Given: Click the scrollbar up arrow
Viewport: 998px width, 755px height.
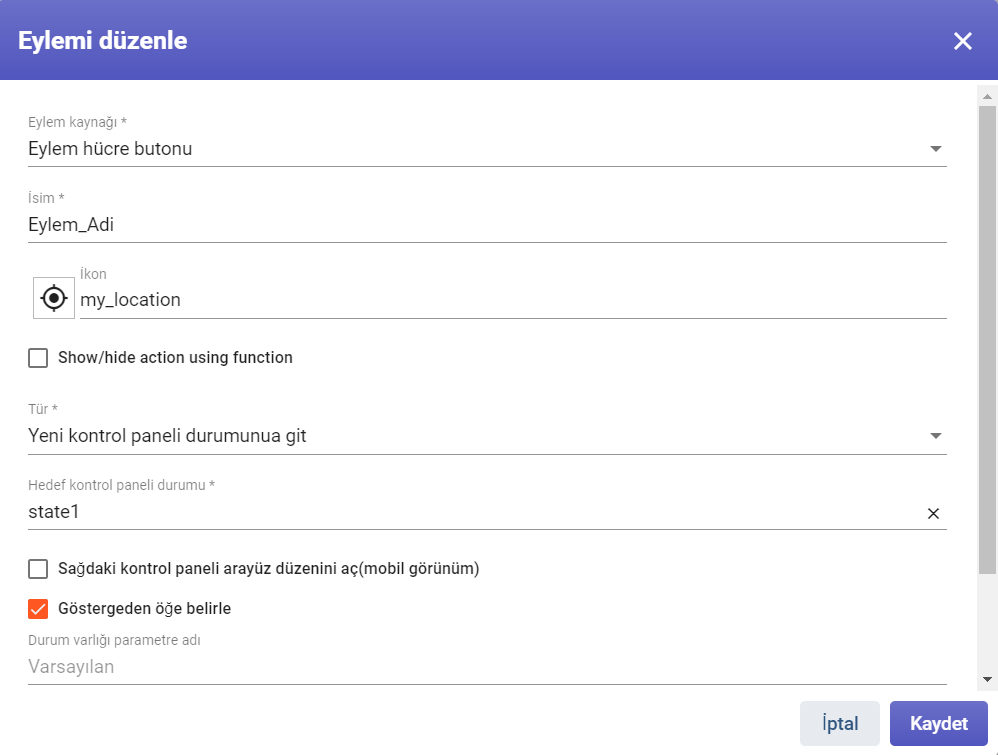Looking at the screenshot, I should tap(987, 96).
